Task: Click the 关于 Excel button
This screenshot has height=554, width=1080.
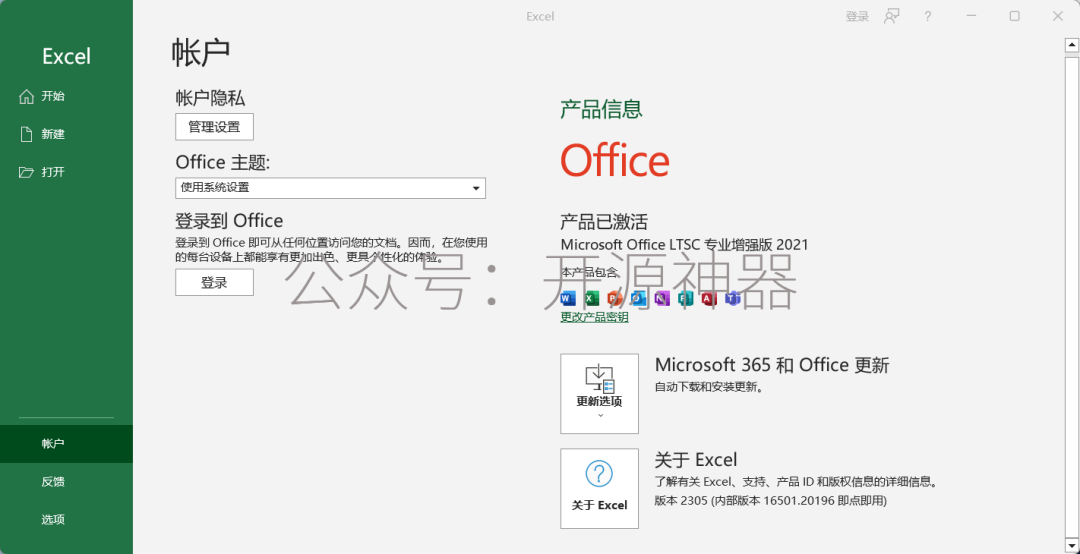Action: point(599,489)
